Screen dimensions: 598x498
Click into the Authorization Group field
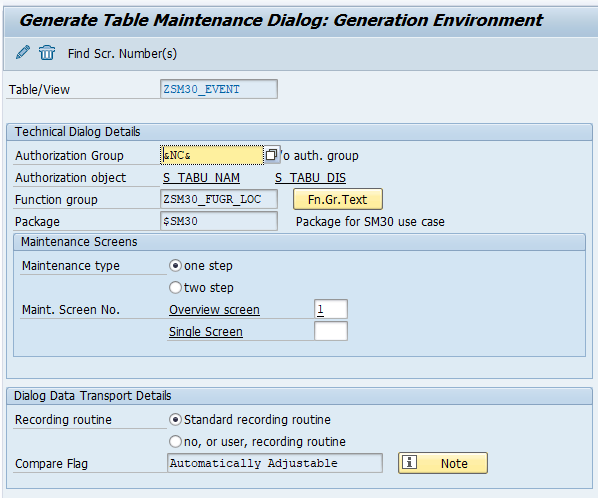[212, 155]
